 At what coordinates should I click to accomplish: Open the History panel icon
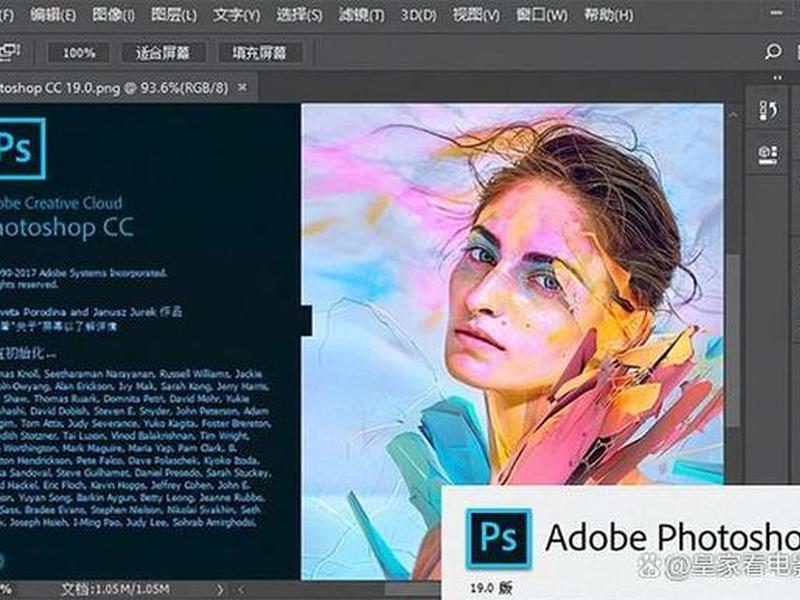pos(768,110)
